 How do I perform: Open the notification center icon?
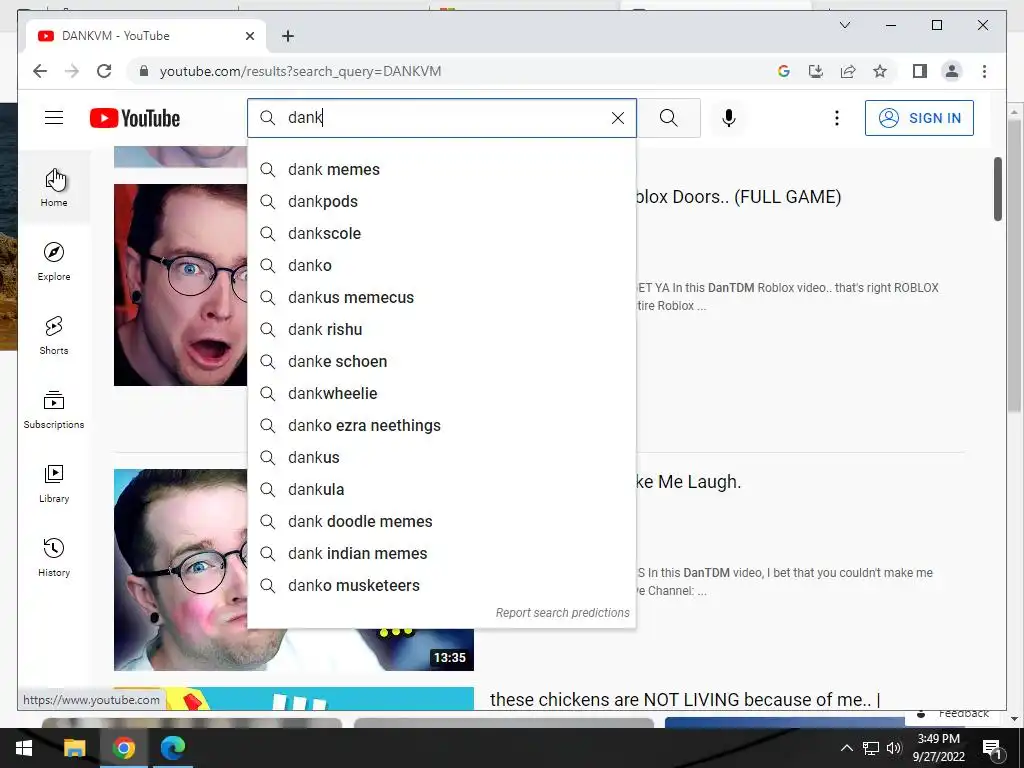pyautogui.click(x=992, y=748)
